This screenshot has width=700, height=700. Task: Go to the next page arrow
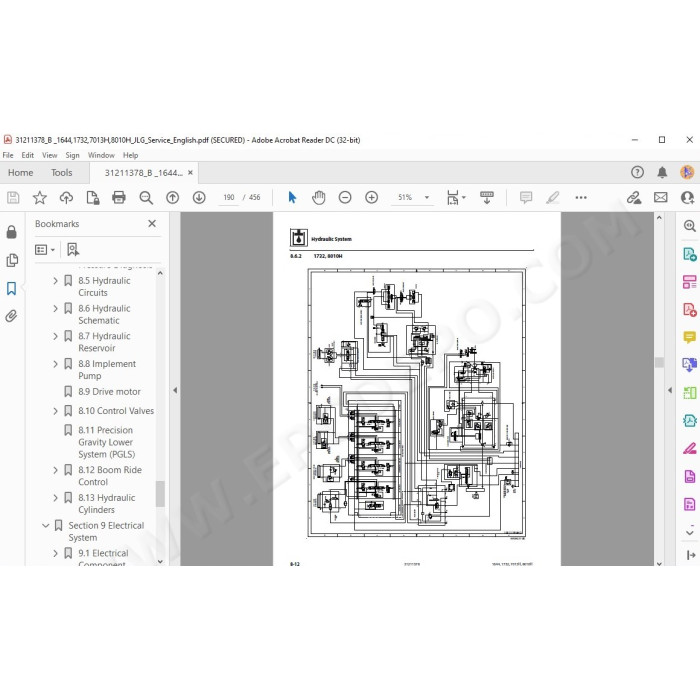(199, 197)
